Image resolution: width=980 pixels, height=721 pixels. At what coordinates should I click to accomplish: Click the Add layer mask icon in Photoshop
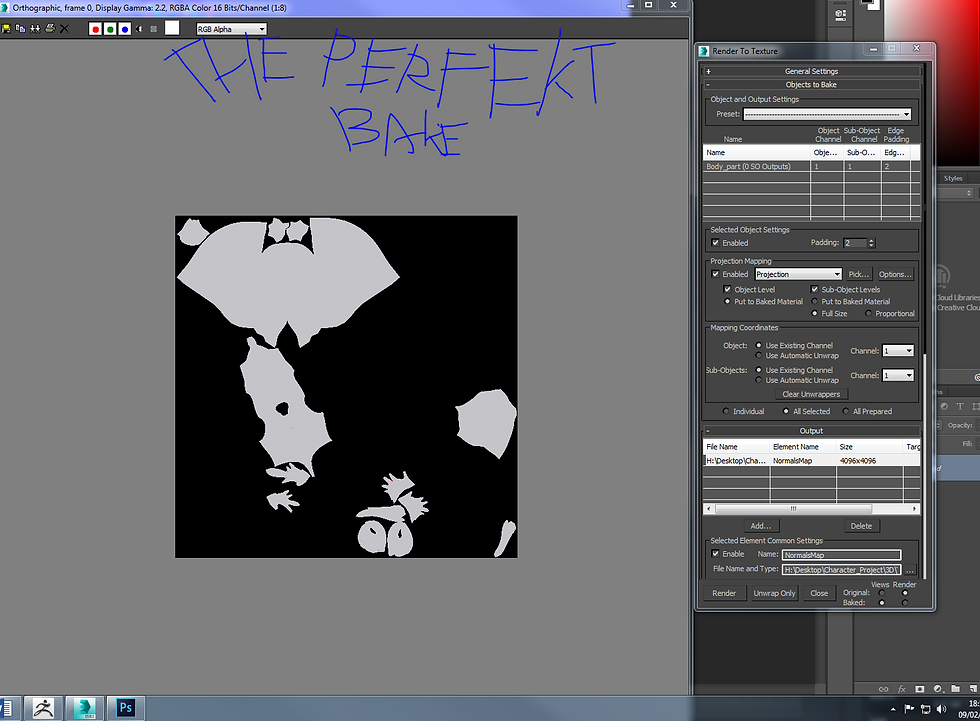click(x=919, y=689)
